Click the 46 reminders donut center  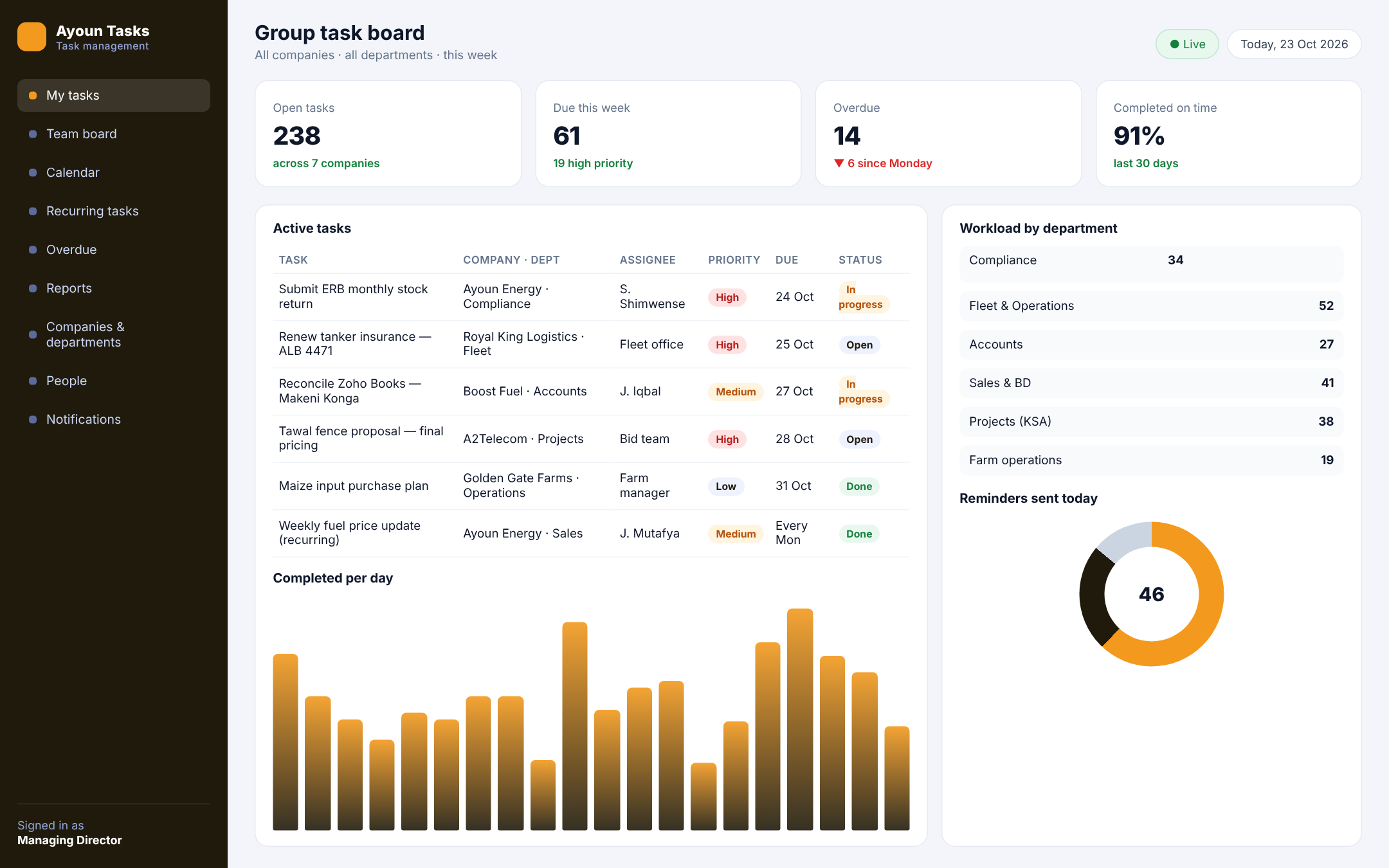pyautogui.click(x=1151, y=594)
